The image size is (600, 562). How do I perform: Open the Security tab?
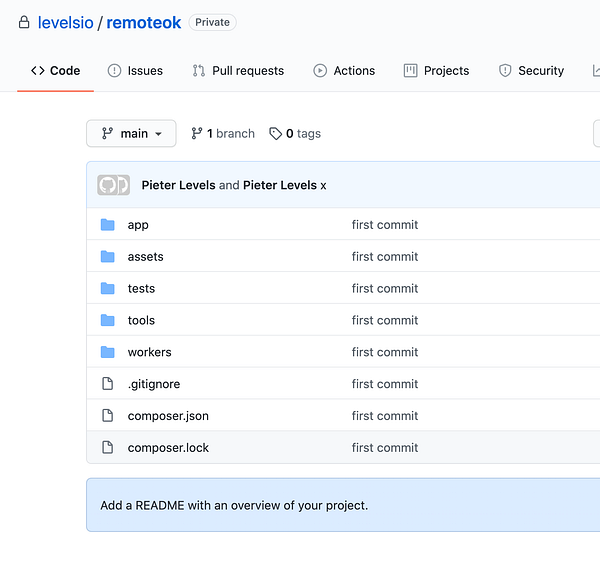540,71
